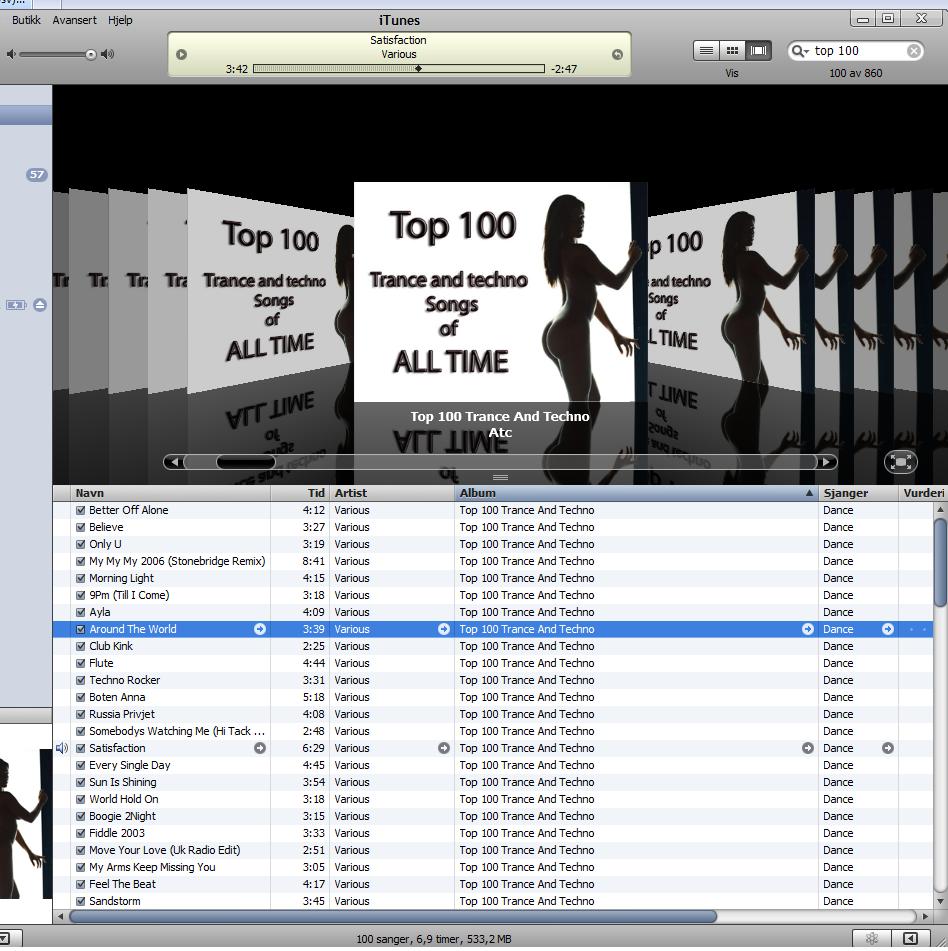
Task: Sort by the Artist column header
Action: (392, 493)
